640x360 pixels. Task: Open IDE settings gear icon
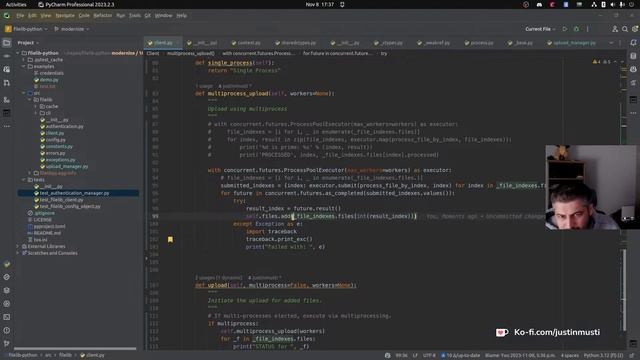click(x=635, y=29)
